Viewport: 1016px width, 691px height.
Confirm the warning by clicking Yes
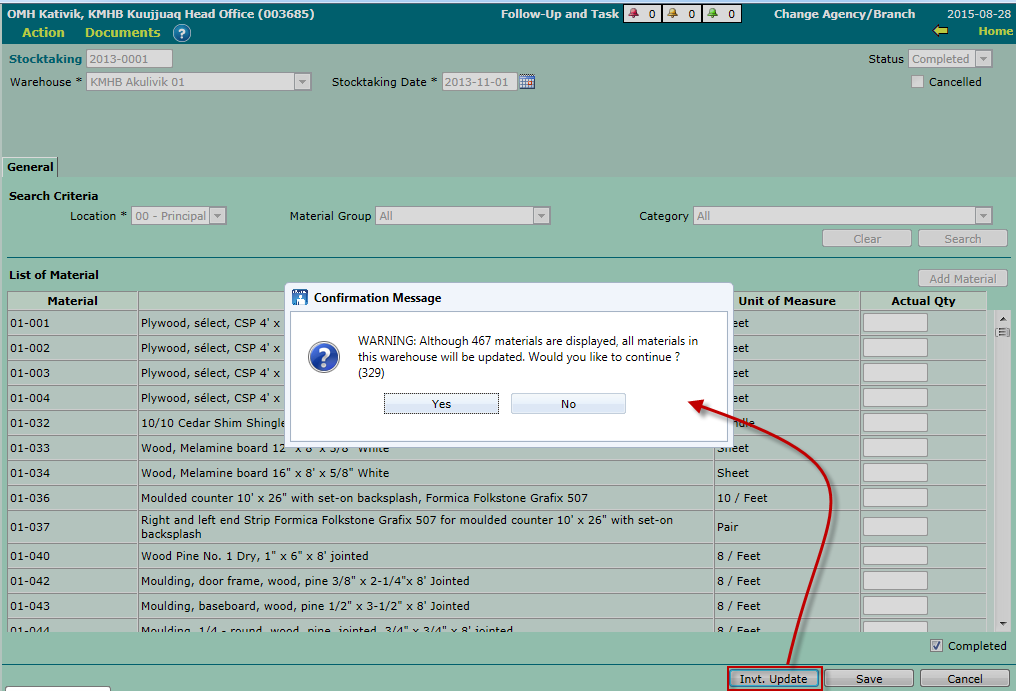(x=441, y=404)
